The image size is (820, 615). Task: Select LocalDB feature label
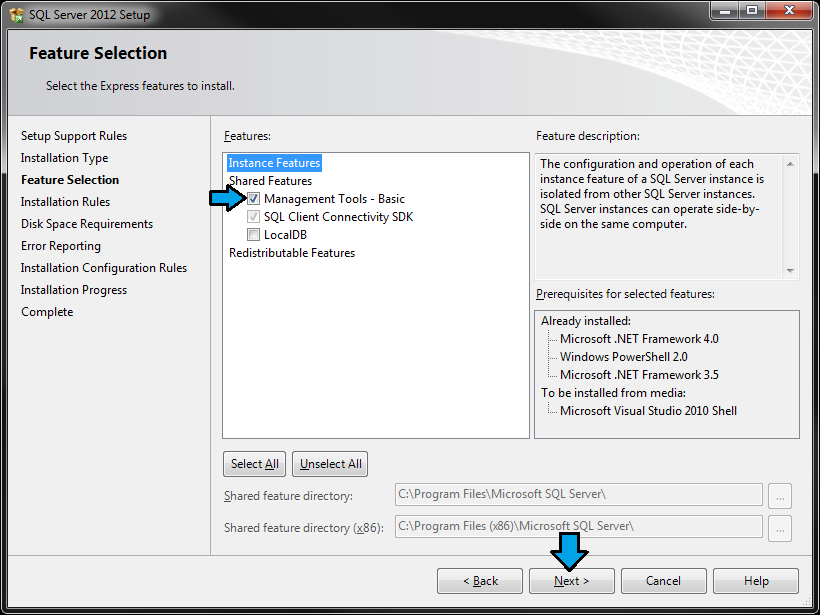pyautogui.click(x=285, y=235)
